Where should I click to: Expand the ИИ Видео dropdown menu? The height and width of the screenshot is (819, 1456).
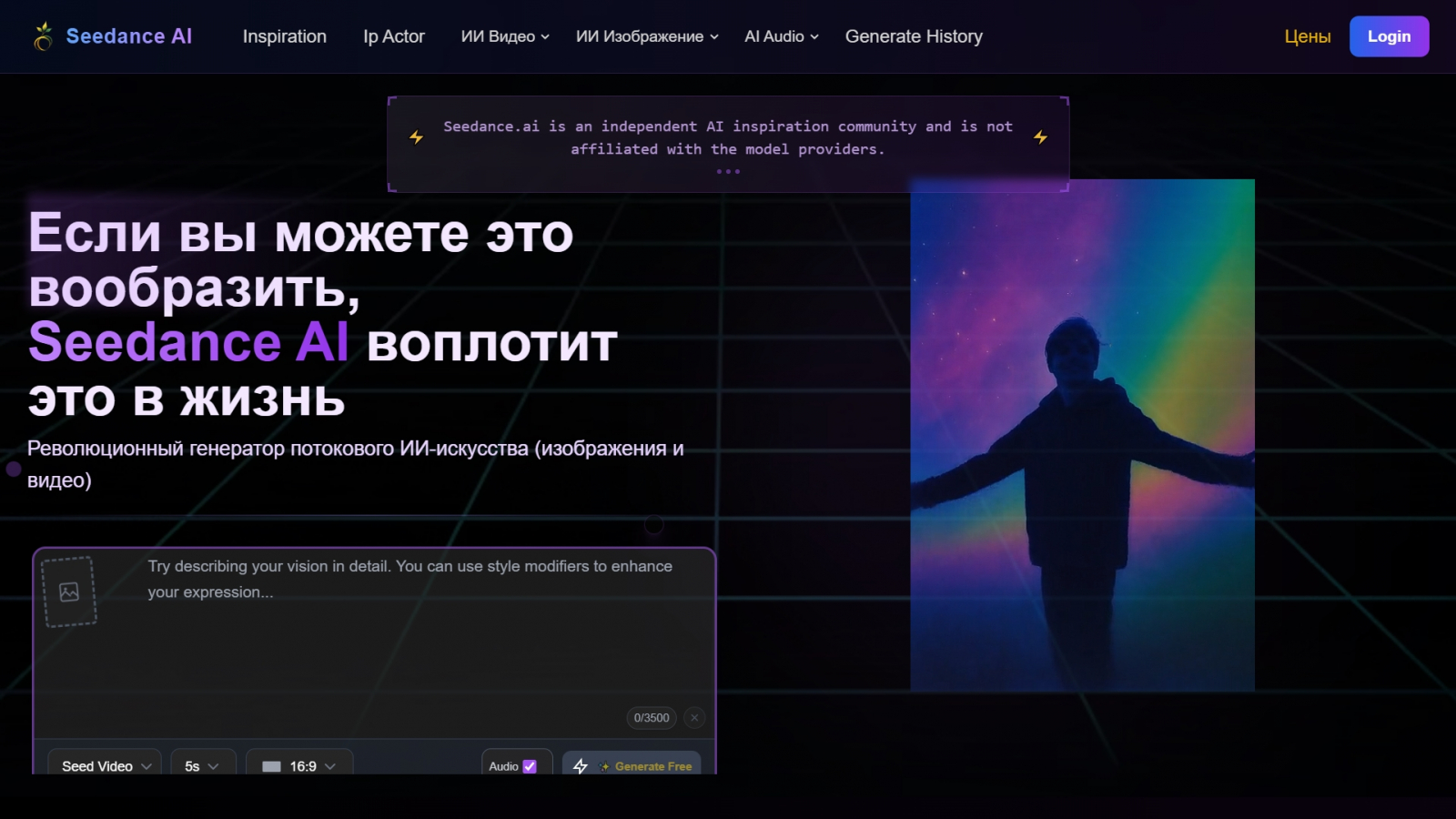coord(505,36)
